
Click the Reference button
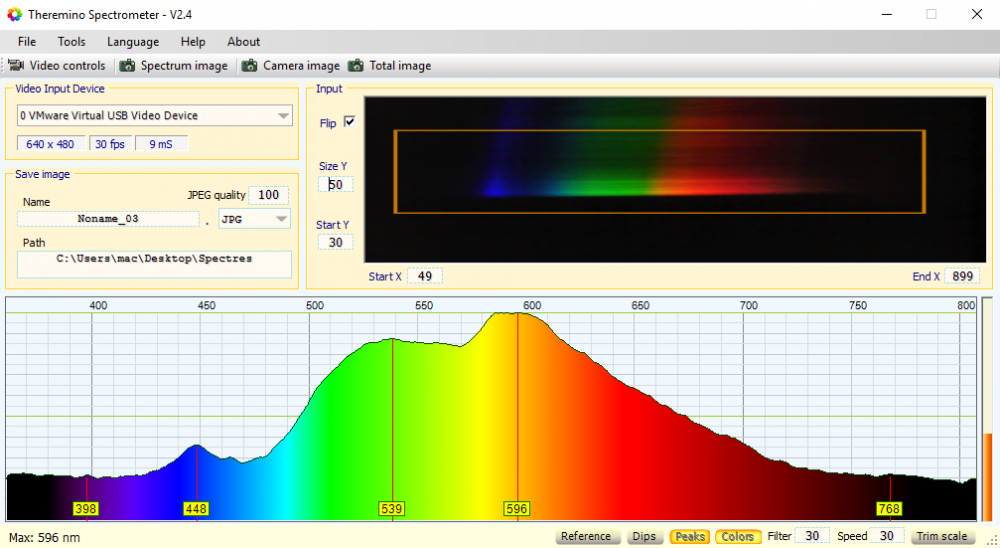[586, 537]
